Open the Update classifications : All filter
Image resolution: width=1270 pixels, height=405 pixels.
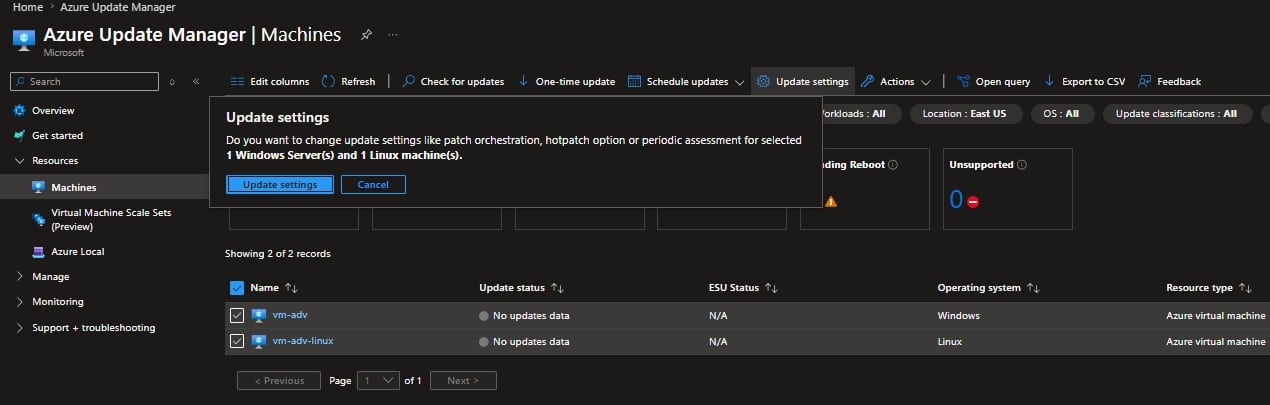[1176, 114]
